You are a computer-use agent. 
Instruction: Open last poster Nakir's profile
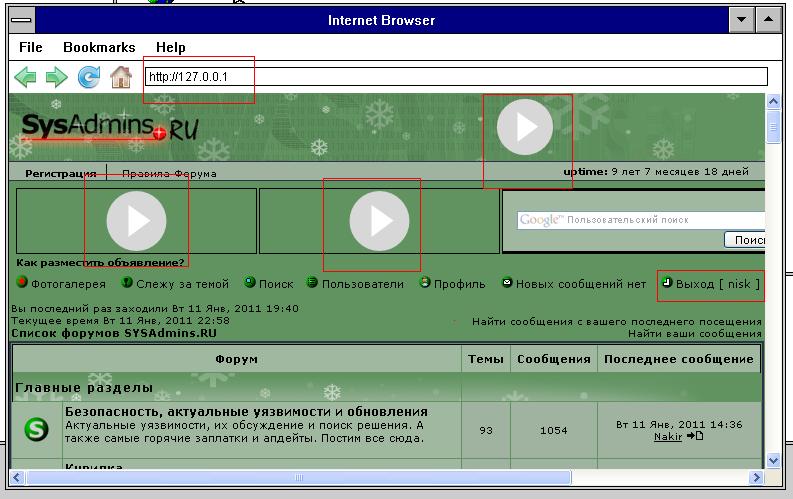click(x=668, y=436)
